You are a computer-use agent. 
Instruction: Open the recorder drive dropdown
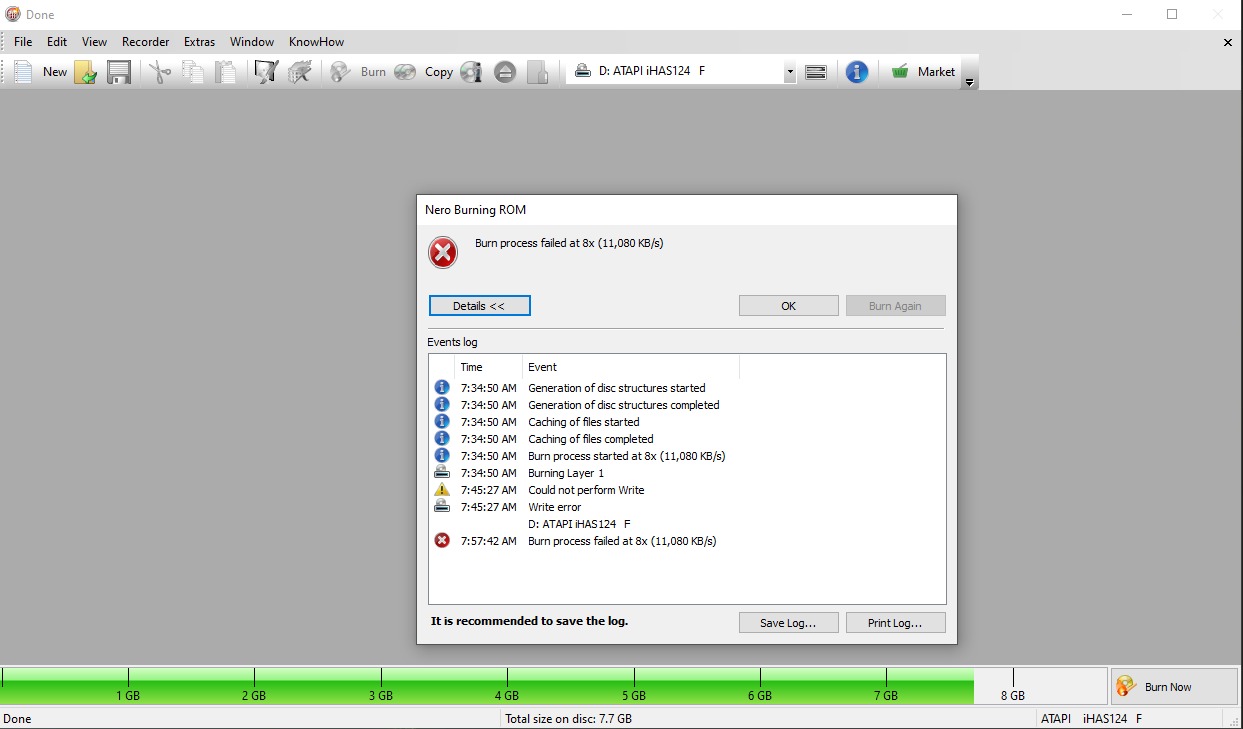pyautogui.click(x=789, y=72)
